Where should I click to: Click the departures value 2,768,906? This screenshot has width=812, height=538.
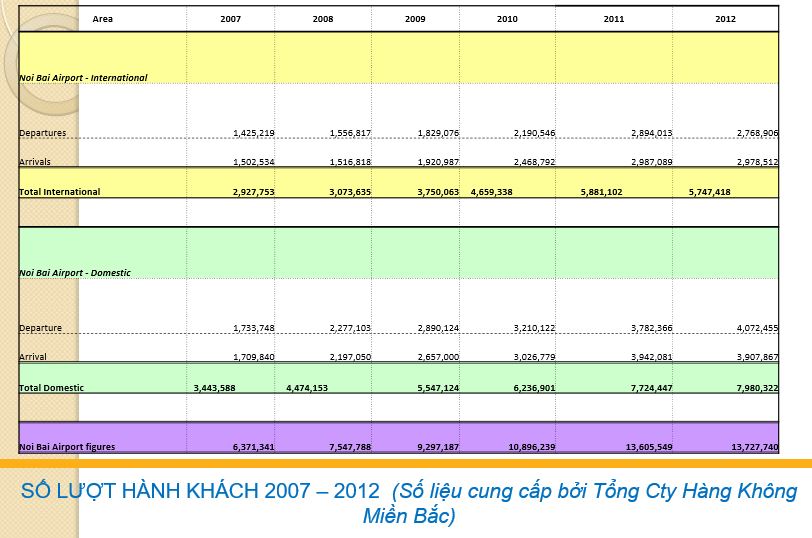758,133
